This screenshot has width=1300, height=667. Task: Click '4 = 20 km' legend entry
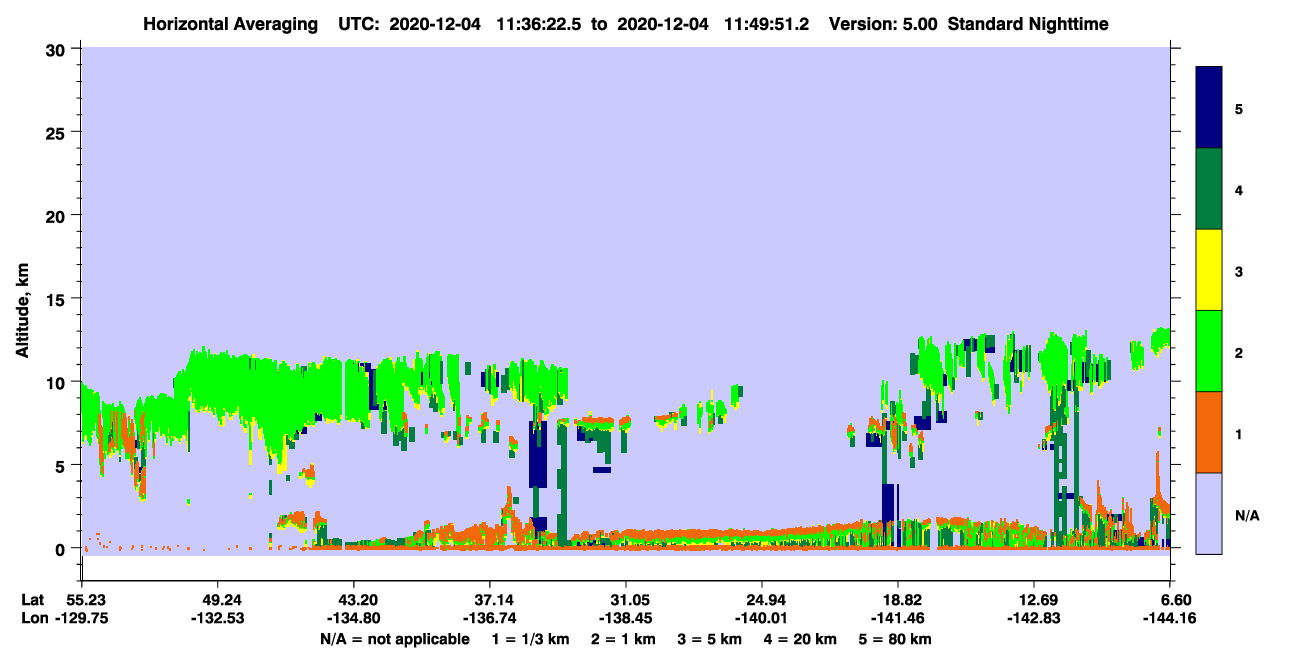(800, 639)
